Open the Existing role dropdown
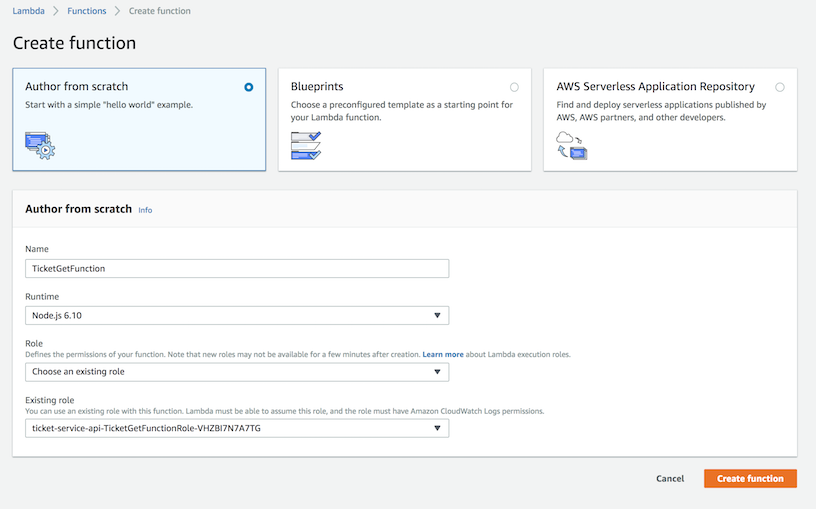Image resolution: width=816 pixels, height=509 pixels. 237,428
